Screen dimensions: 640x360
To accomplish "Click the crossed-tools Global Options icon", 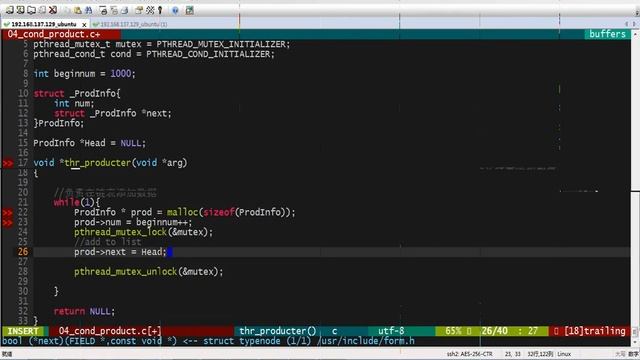I will coord(150,10).
